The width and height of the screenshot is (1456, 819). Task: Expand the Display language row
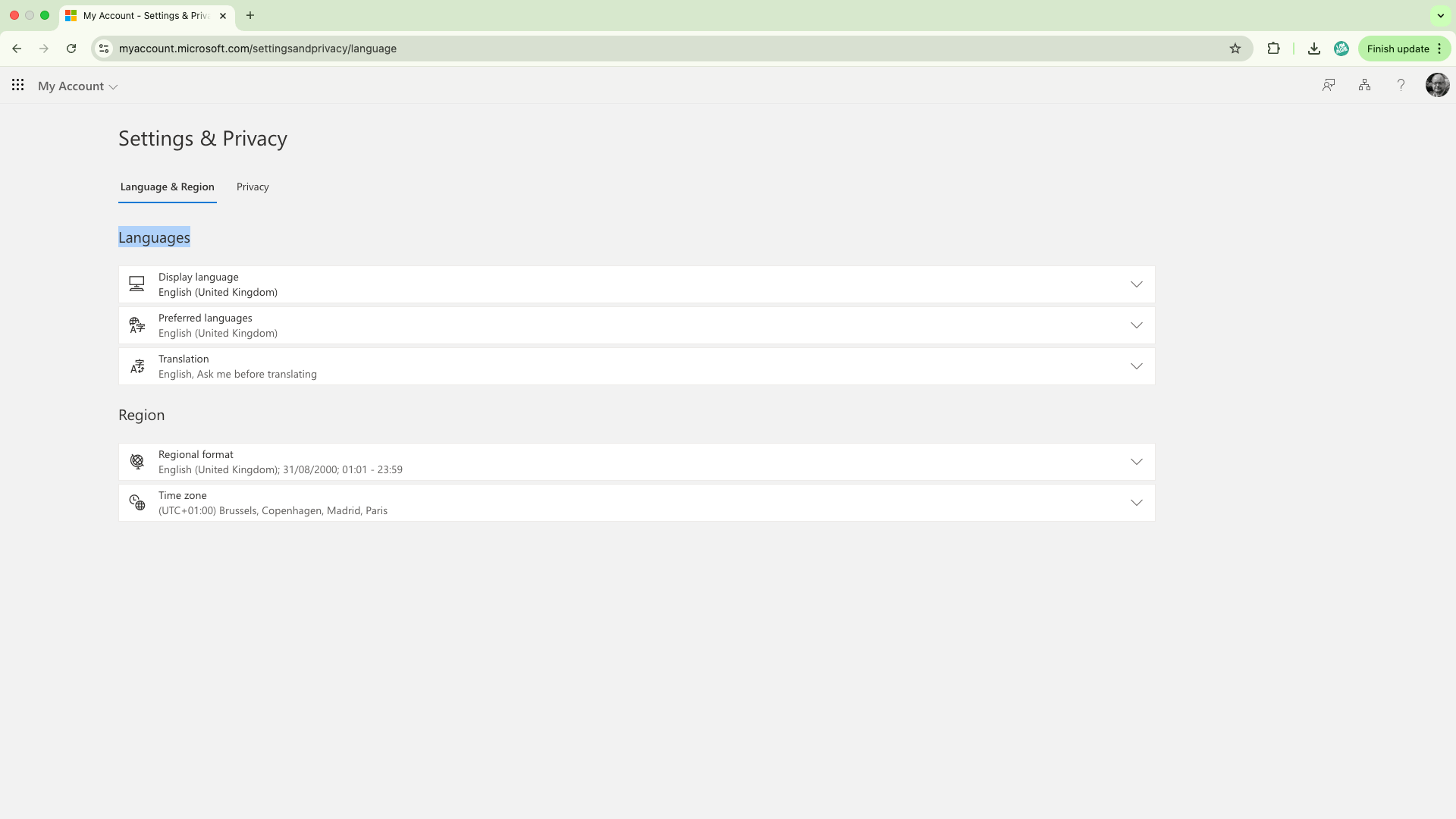coord(1136,284)
